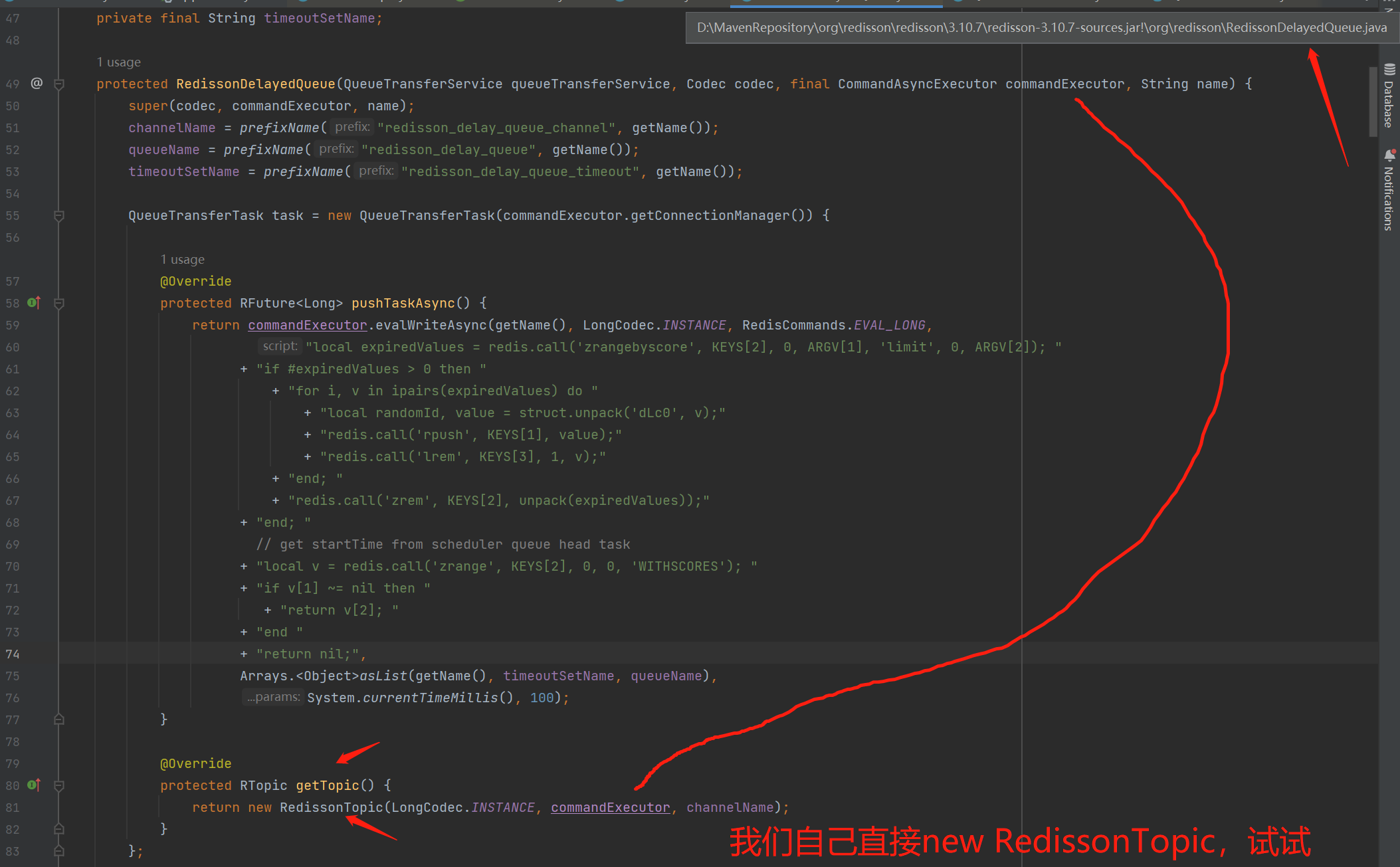
Task: Open the Notifications tool window
Action: [1389, 191]
